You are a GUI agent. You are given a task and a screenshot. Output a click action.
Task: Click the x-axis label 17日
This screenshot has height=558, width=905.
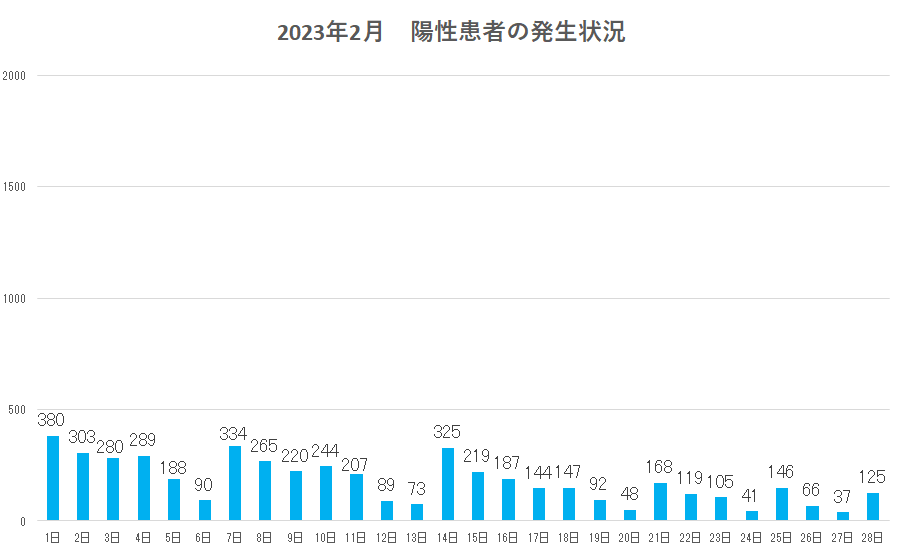click(x=538, y=538)
